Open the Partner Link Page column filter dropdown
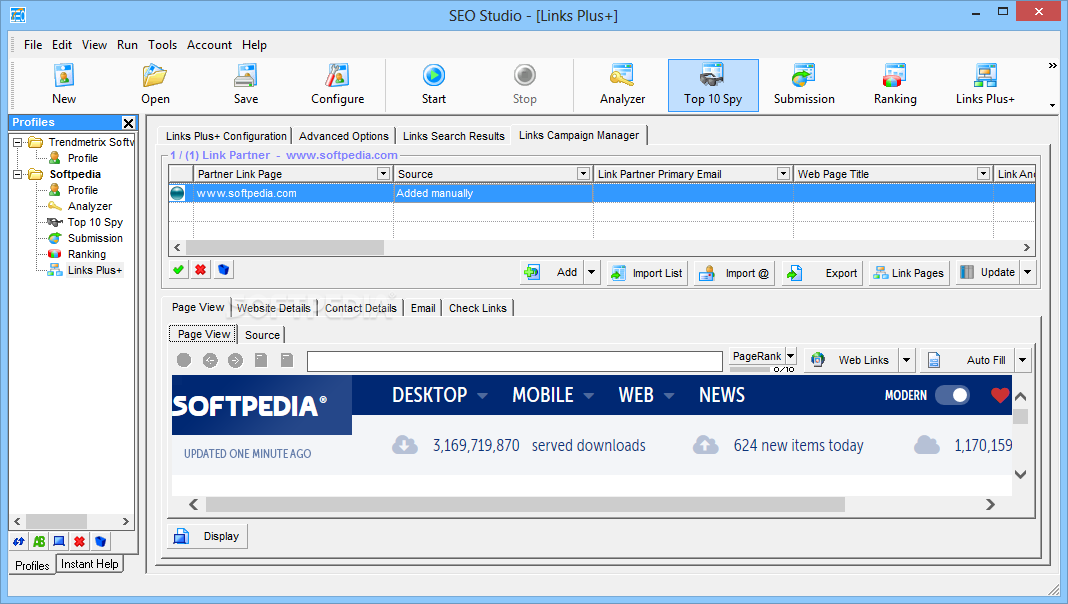Screen dimensions: 1068x604 pyautogui.click(x=383, y=174)
